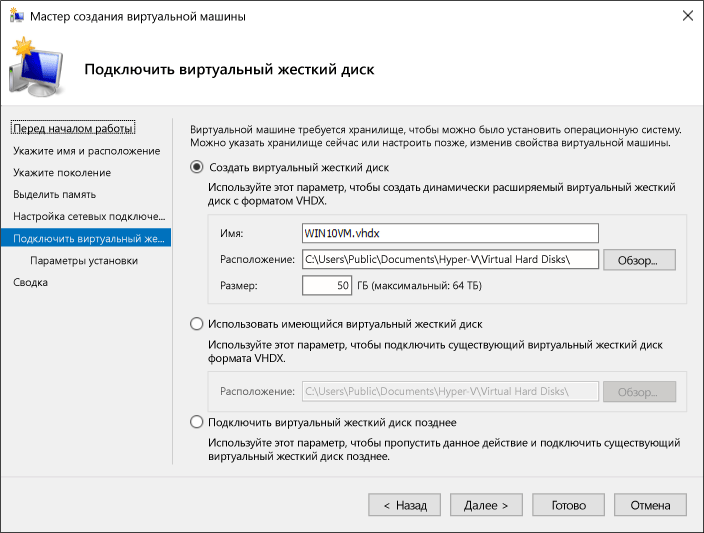Finish the wizard with 'Готово' button

click(x=568, y=505)
